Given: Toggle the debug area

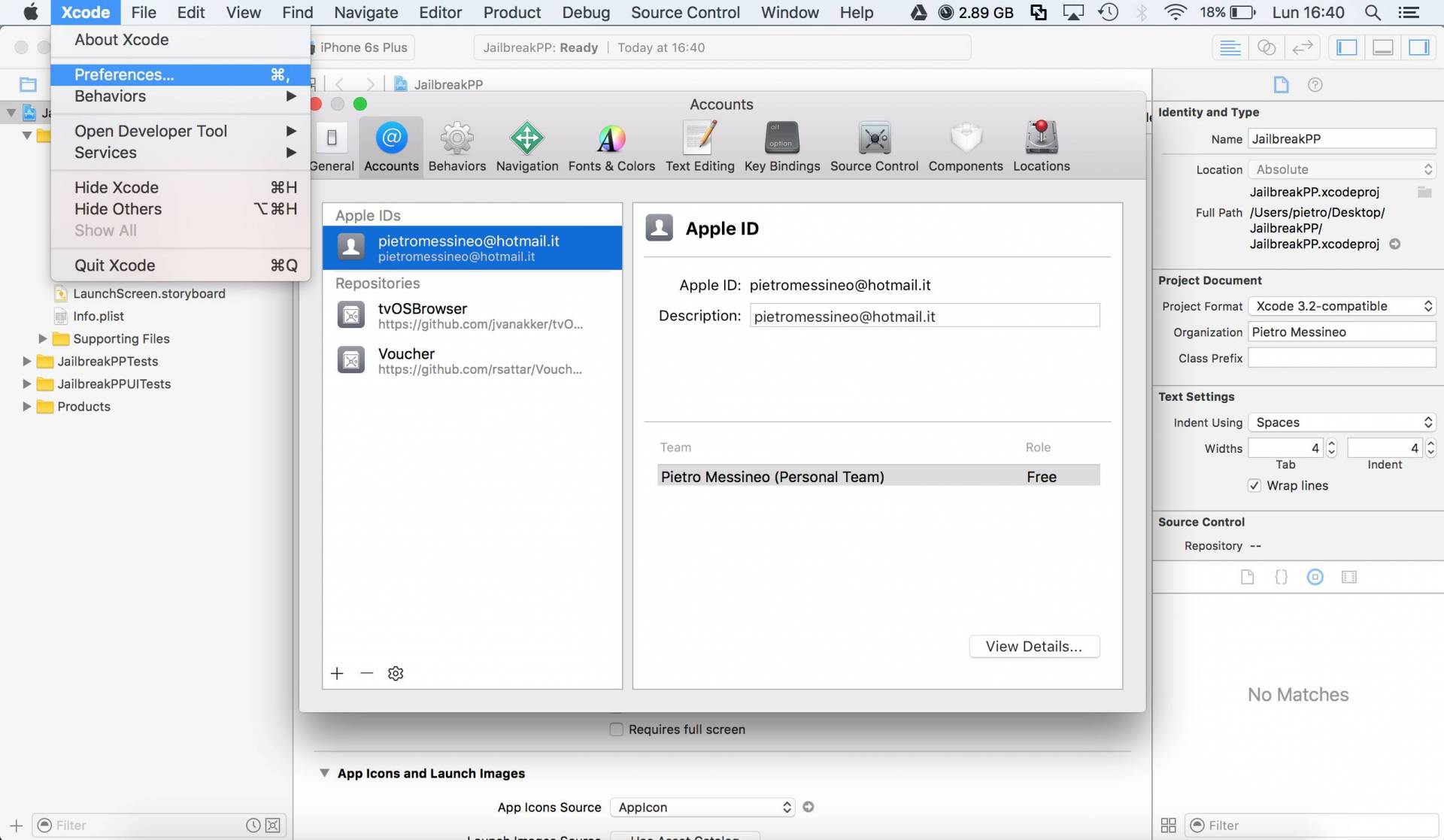Looking at the screenshot, I should [1382, 47].
